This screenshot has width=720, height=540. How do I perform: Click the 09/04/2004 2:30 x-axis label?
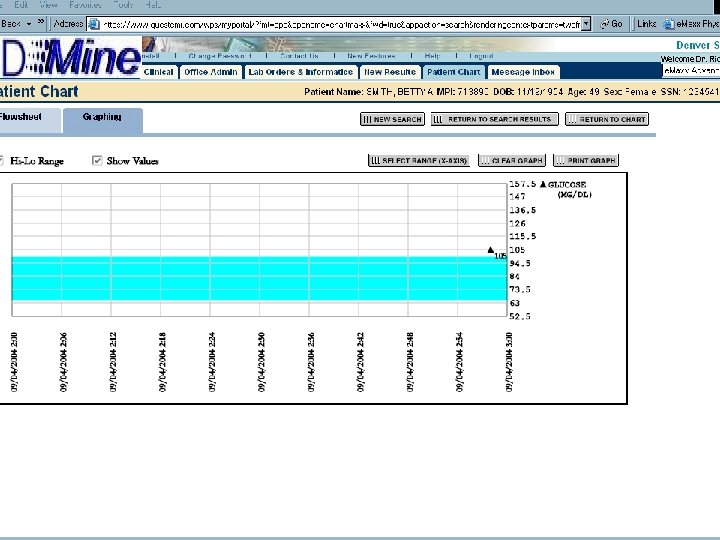261,362
